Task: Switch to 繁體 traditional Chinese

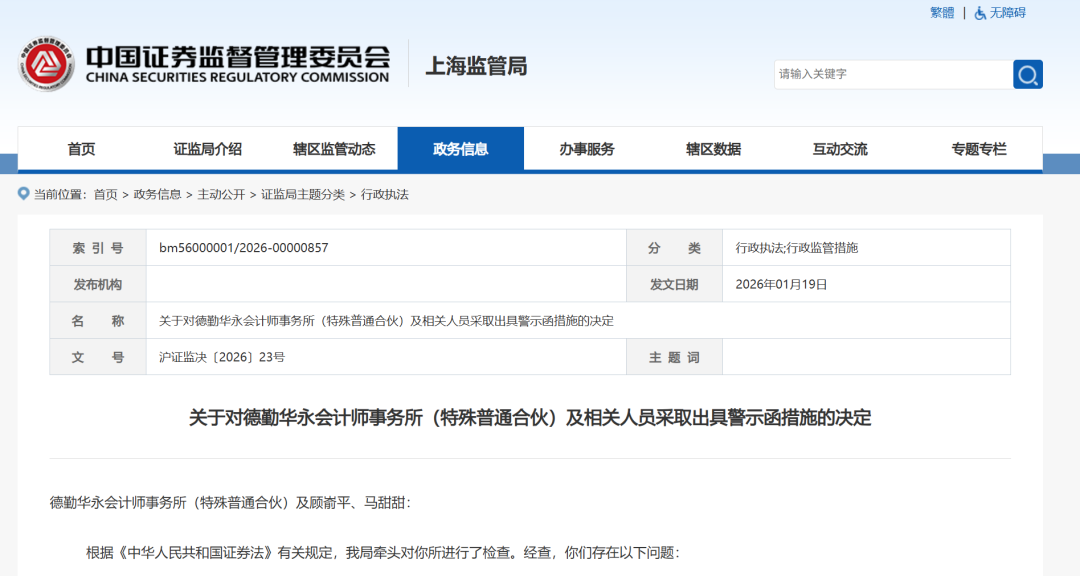Action: tap(942, 13)
